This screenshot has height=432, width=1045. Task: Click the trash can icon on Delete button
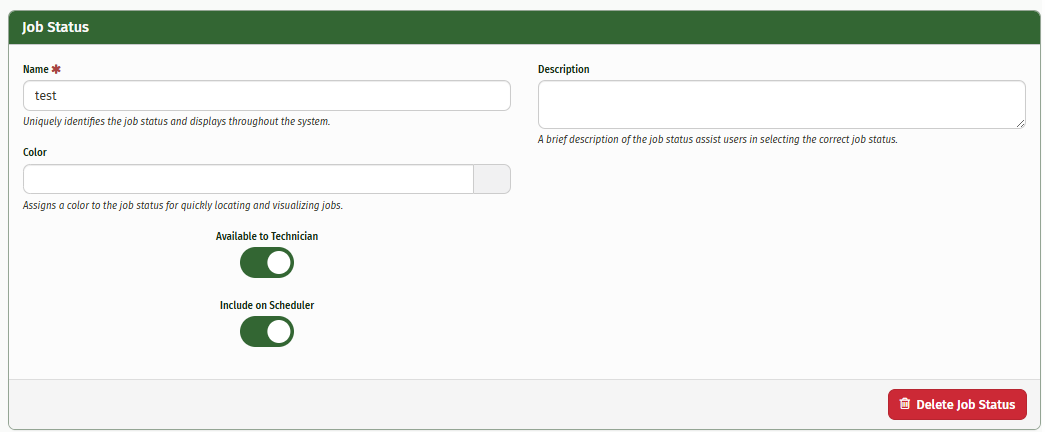pyautogui.click(x=904, y=404)
